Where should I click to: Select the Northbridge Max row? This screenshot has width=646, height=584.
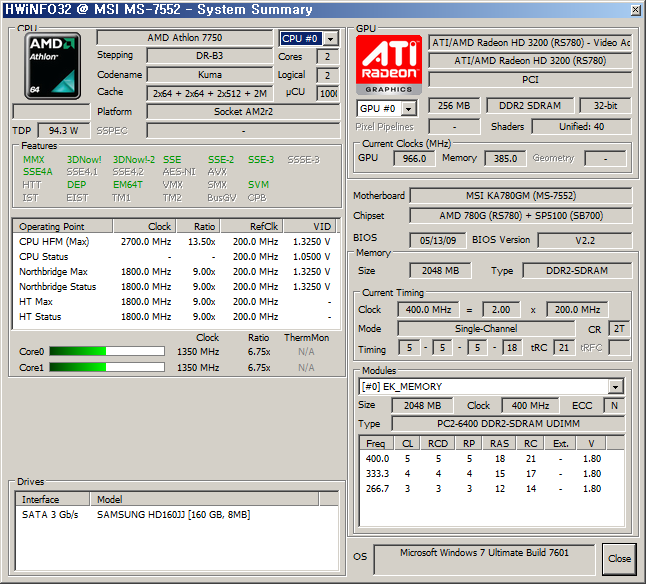[175, 272]
